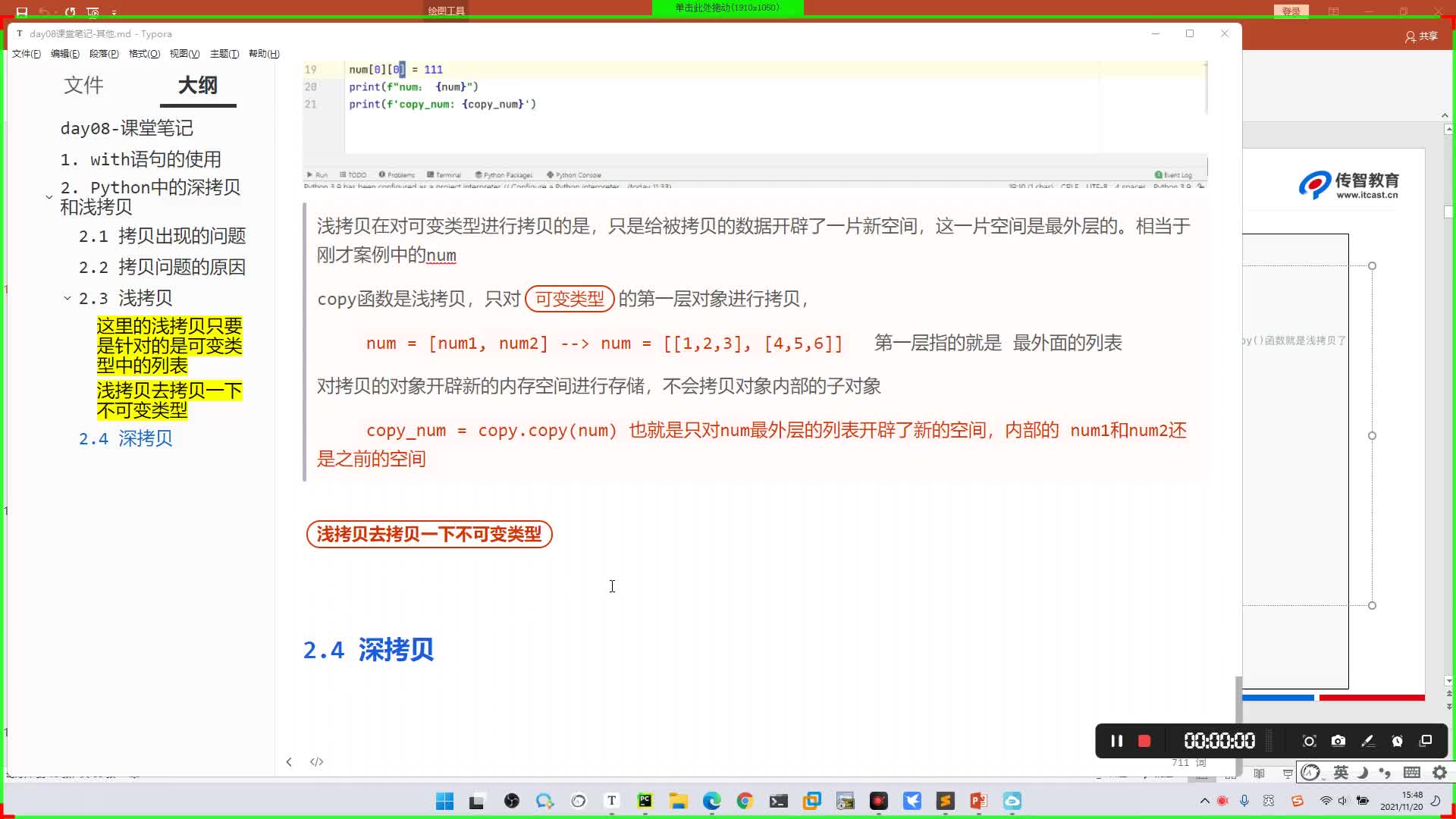Viewport: 1456px width, 819px height.
Task: Select highlighted outline item '这里的浅拷贝只要是针对的是可变类型中的列表'
Action: point(169,346)
